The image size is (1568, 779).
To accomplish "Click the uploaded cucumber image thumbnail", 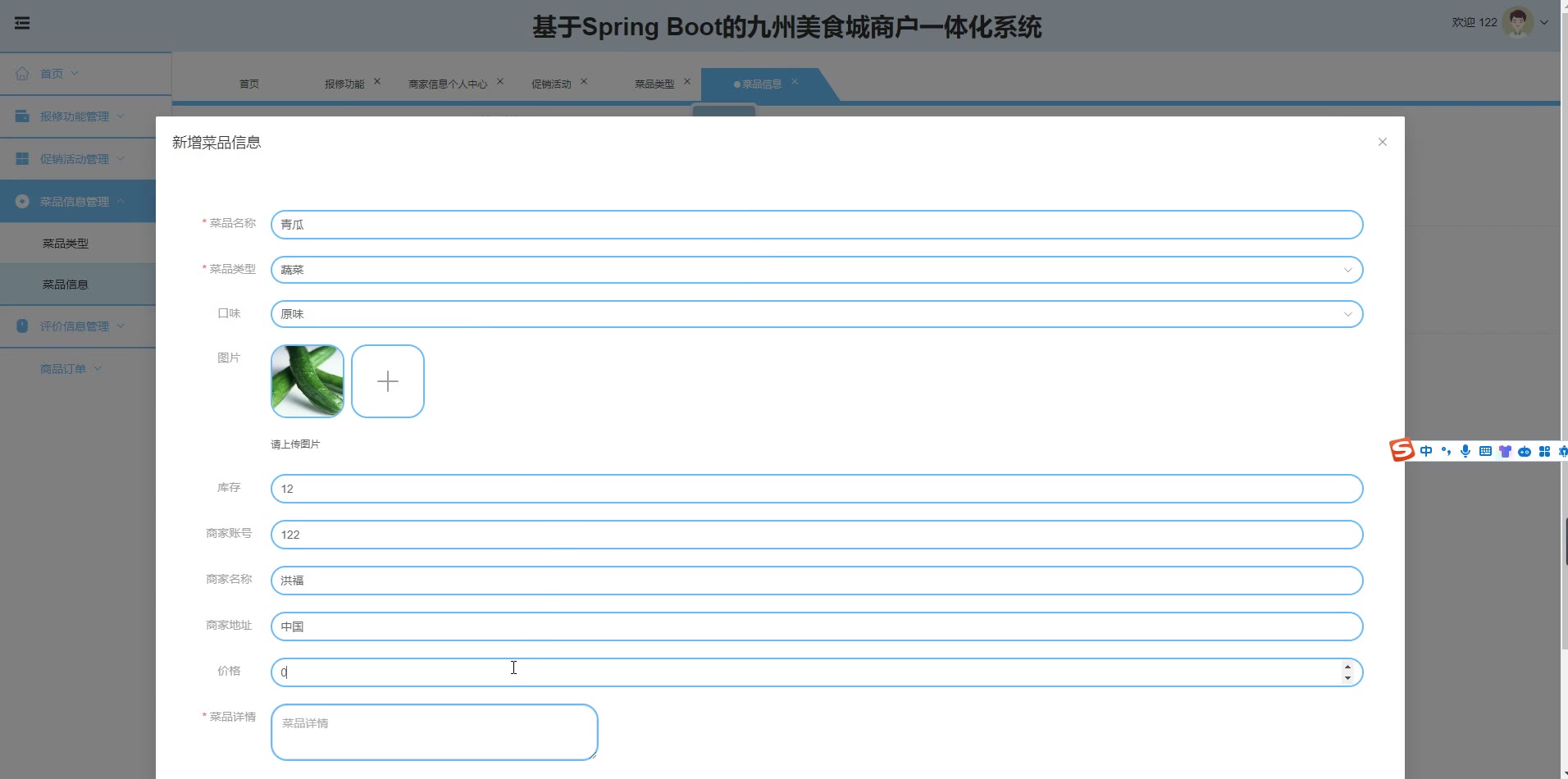I will coord(308,381).
